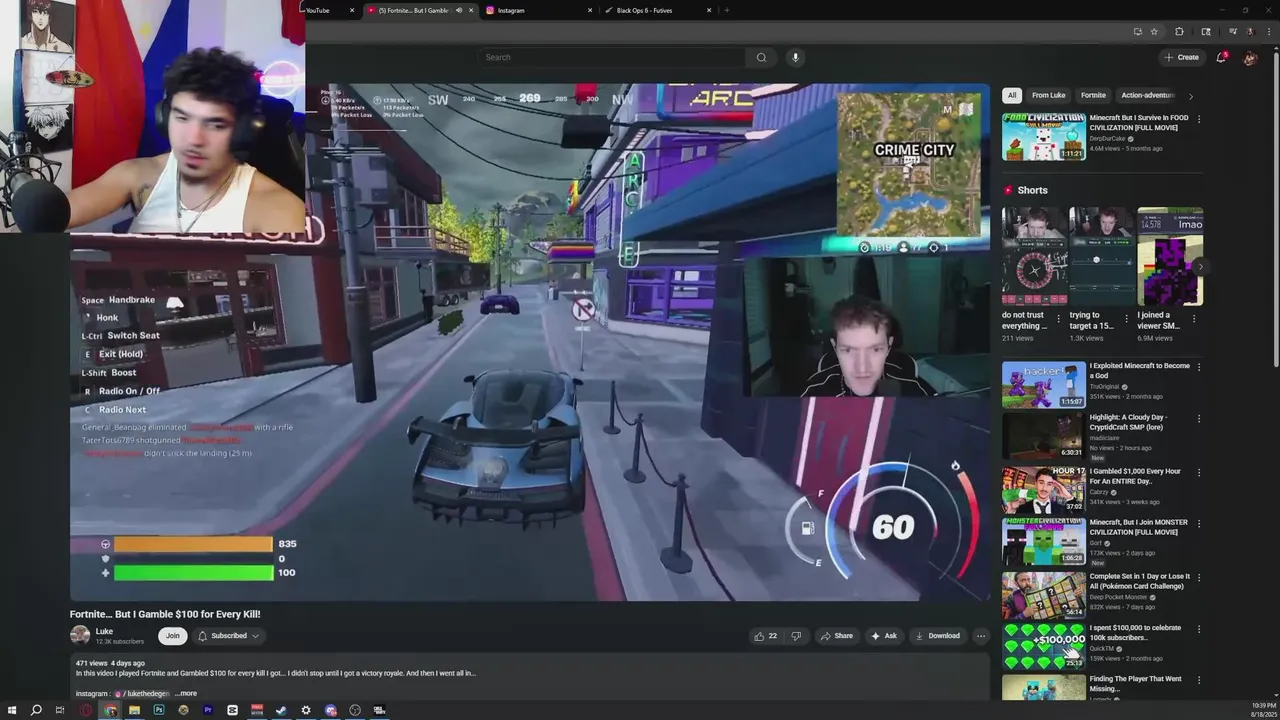The width and height of the screenshot is (1280, 720).
Task: Open Food Civilization video thumbnail
Action: (x=1044, y=136)
